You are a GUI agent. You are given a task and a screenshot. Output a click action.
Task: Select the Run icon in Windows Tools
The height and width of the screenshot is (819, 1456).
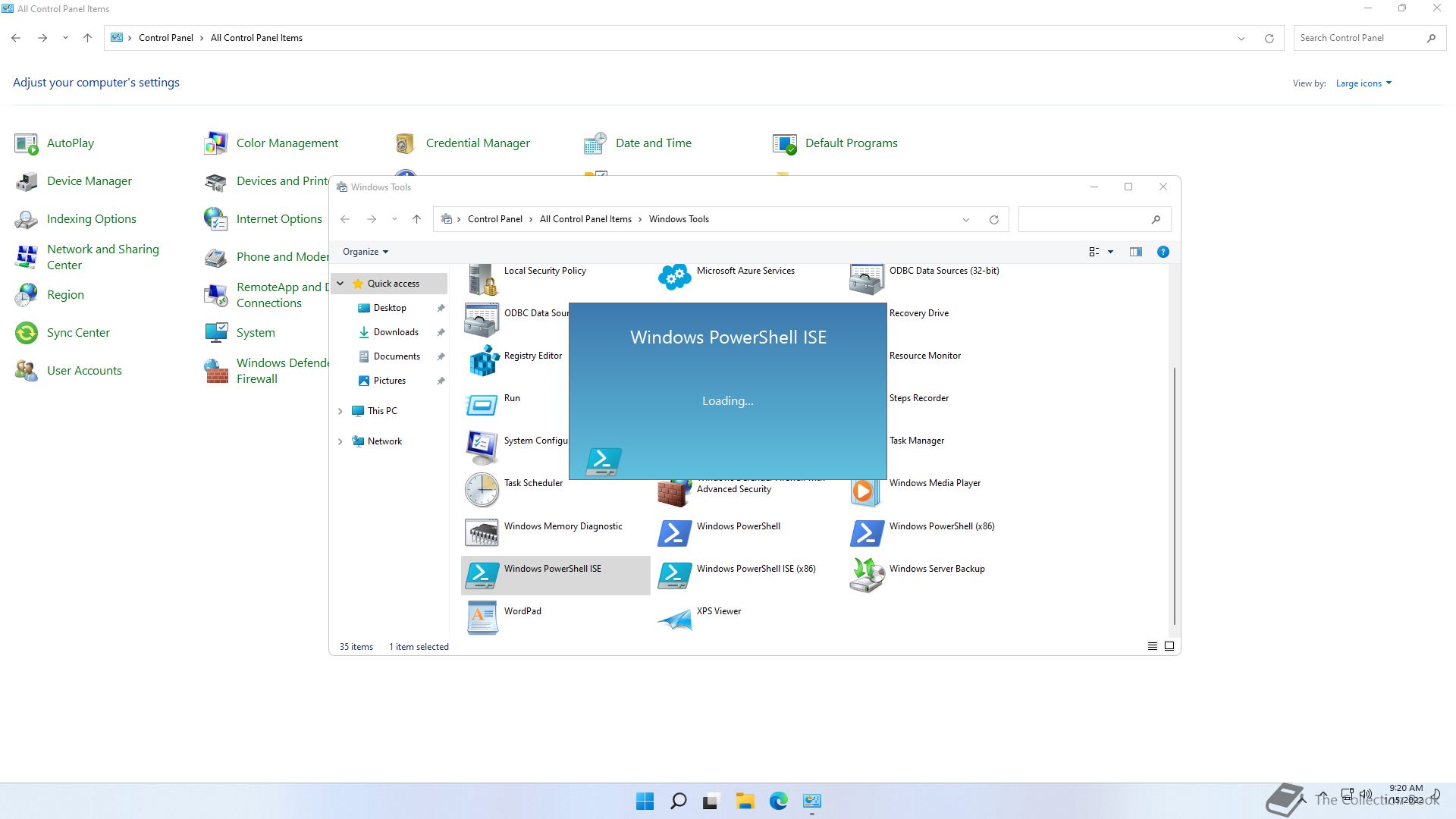click(x=482, y=405)
